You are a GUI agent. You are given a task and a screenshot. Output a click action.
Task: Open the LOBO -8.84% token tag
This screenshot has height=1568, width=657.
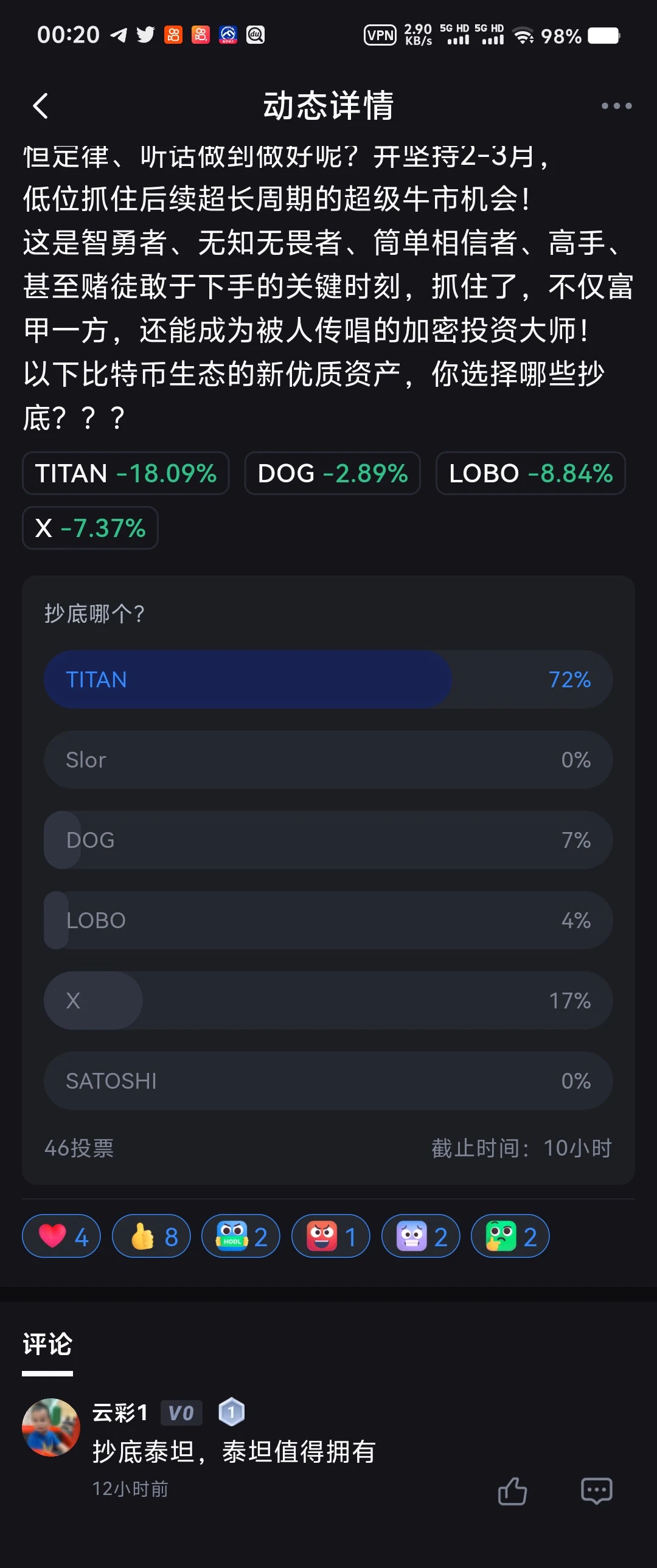530,474
